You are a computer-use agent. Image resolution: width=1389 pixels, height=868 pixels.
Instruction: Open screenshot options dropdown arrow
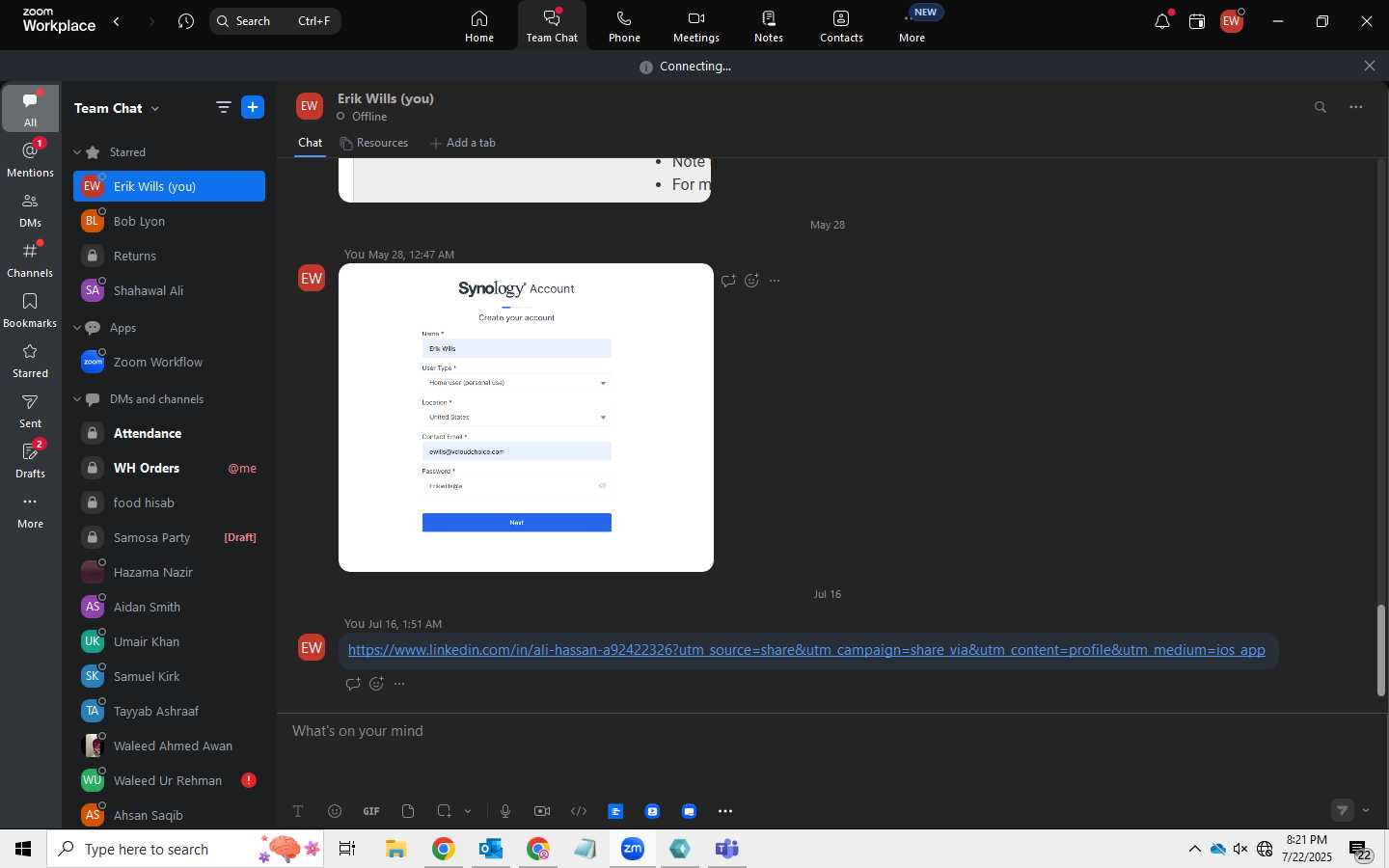(468, 811)
